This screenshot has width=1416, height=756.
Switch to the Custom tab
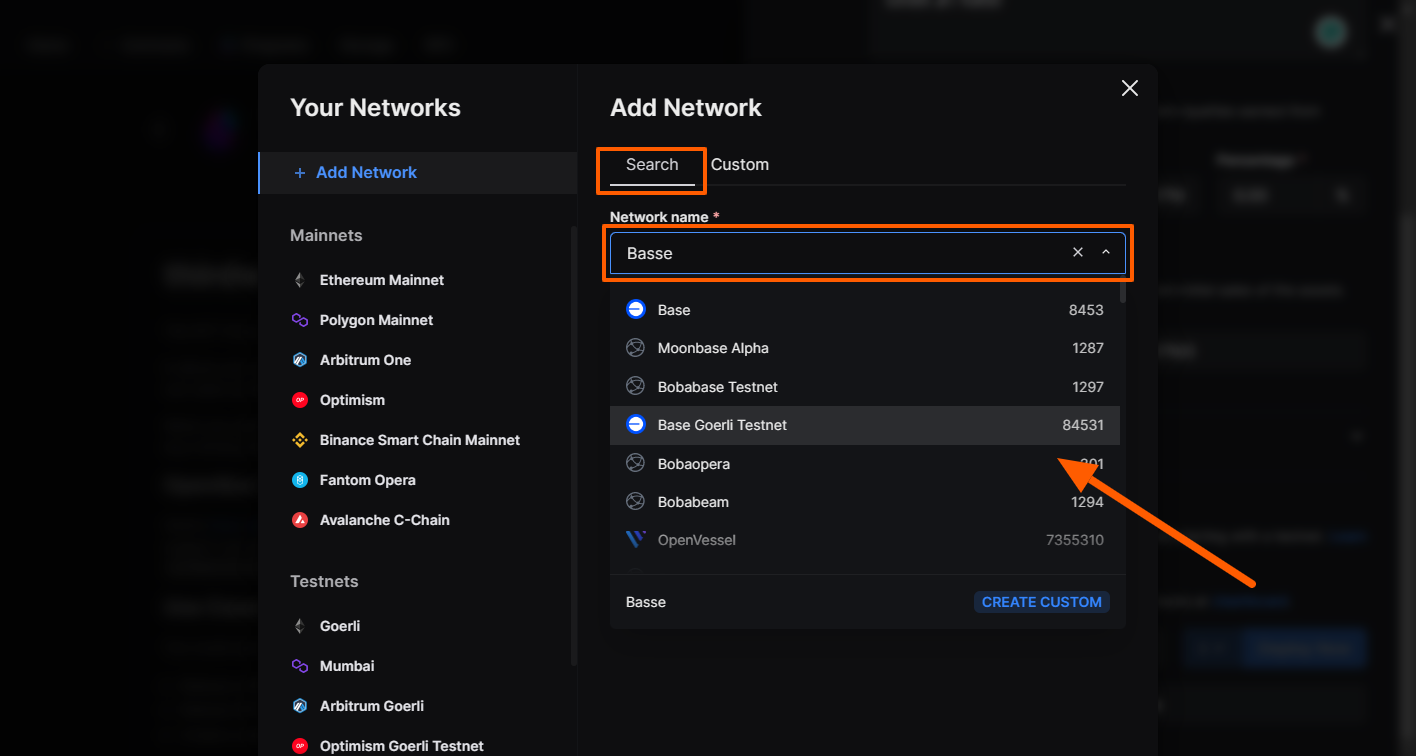(x=740, y=165)
